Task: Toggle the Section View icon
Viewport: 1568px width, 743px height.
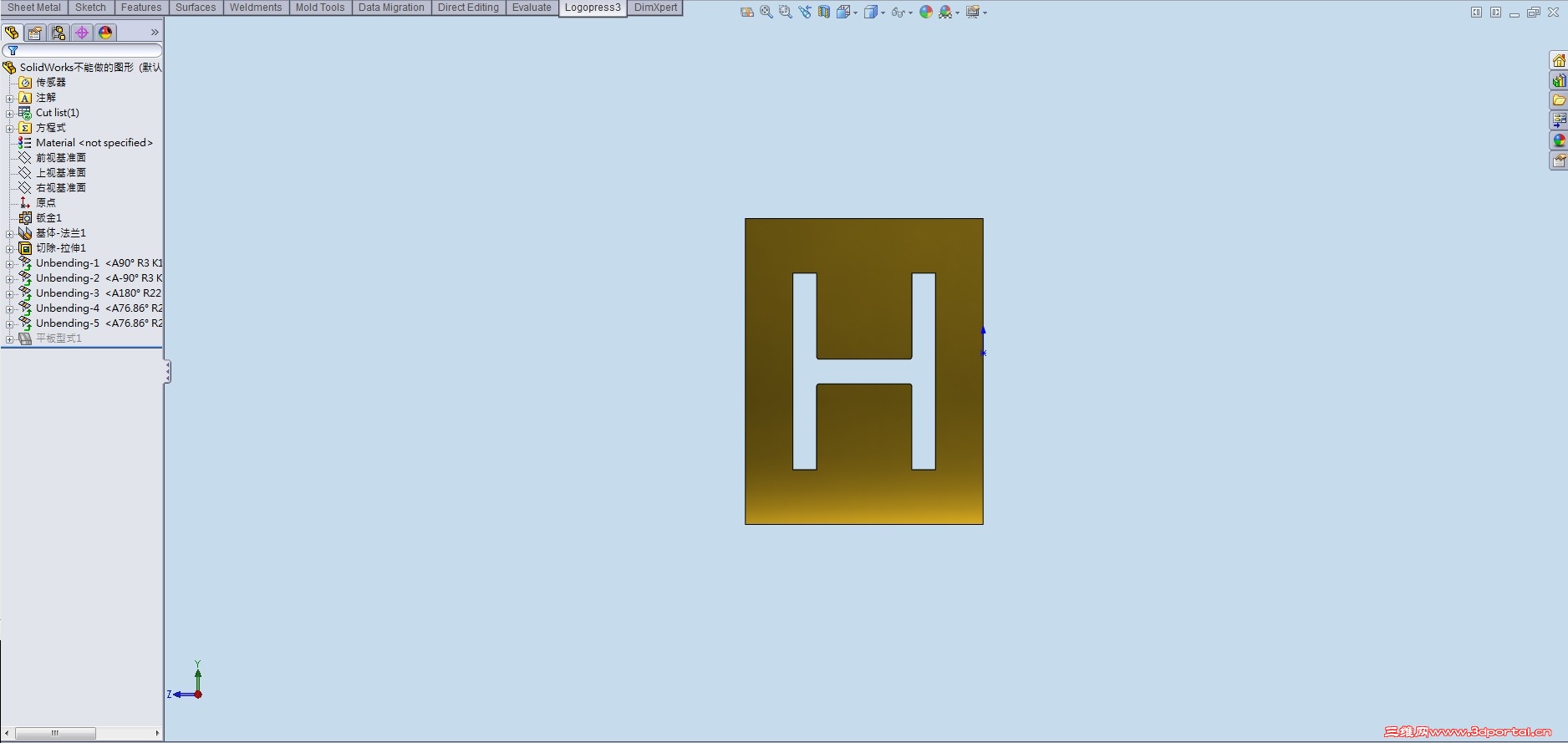Action: tap(824, 13)
